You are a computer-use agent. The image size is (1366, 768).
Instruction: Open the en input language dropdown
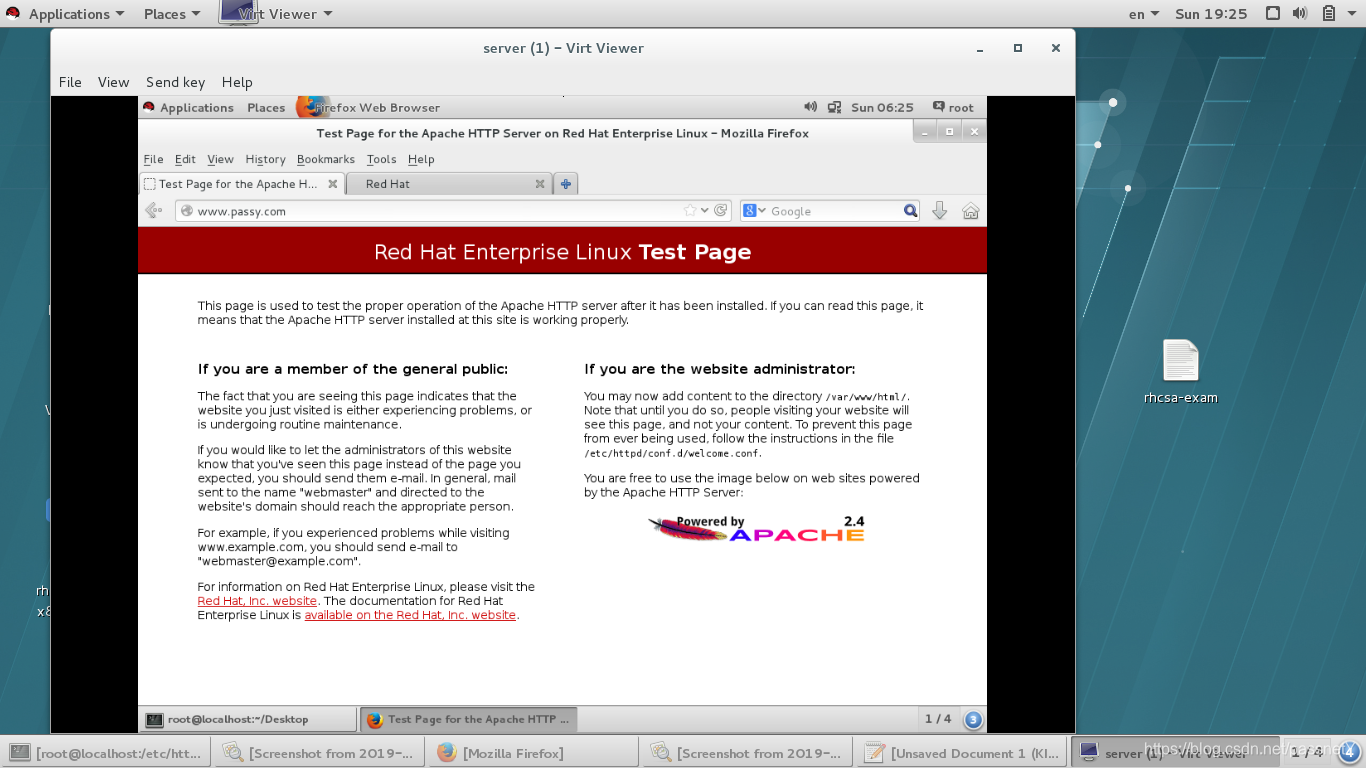(1143, 14)
